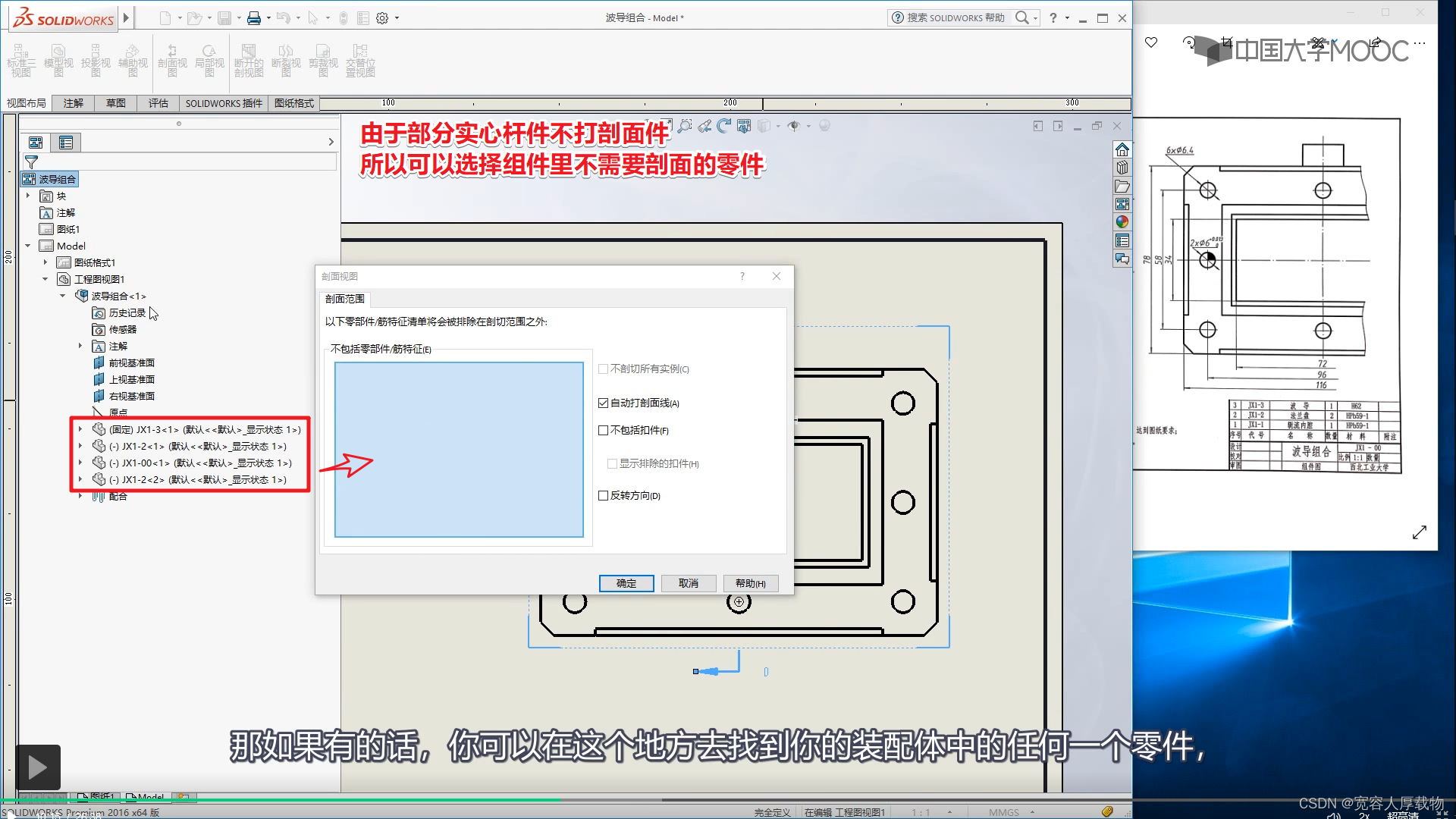Screen dimensions: 1456x819
Task: Uncheck 自动打剖面线 checkbox
Action: tap(604, 403)
